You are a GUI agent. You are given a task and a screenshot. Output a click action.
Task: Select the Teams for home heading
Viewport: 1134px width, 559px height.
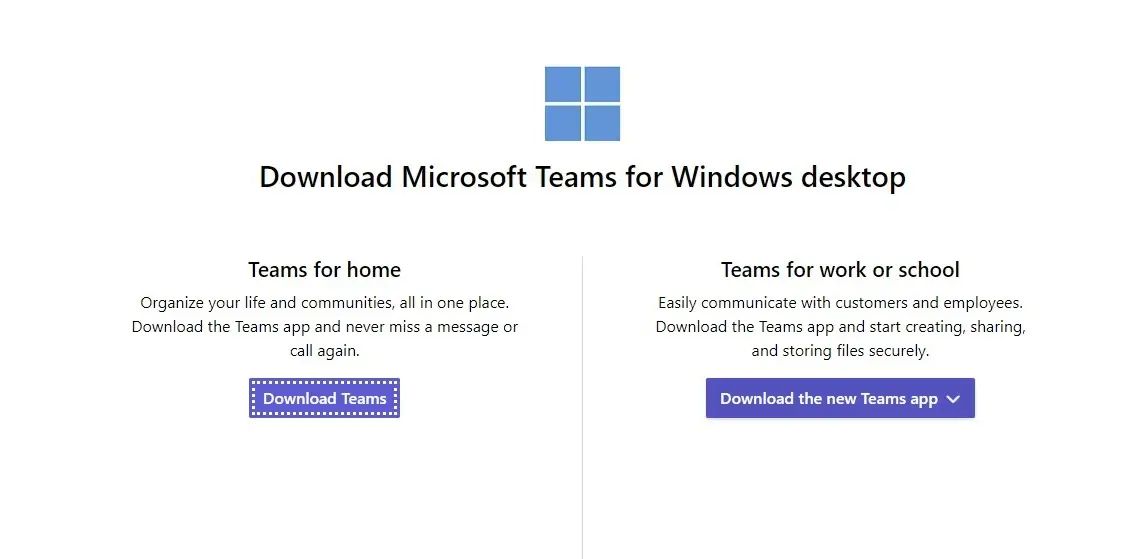point(324,270)
